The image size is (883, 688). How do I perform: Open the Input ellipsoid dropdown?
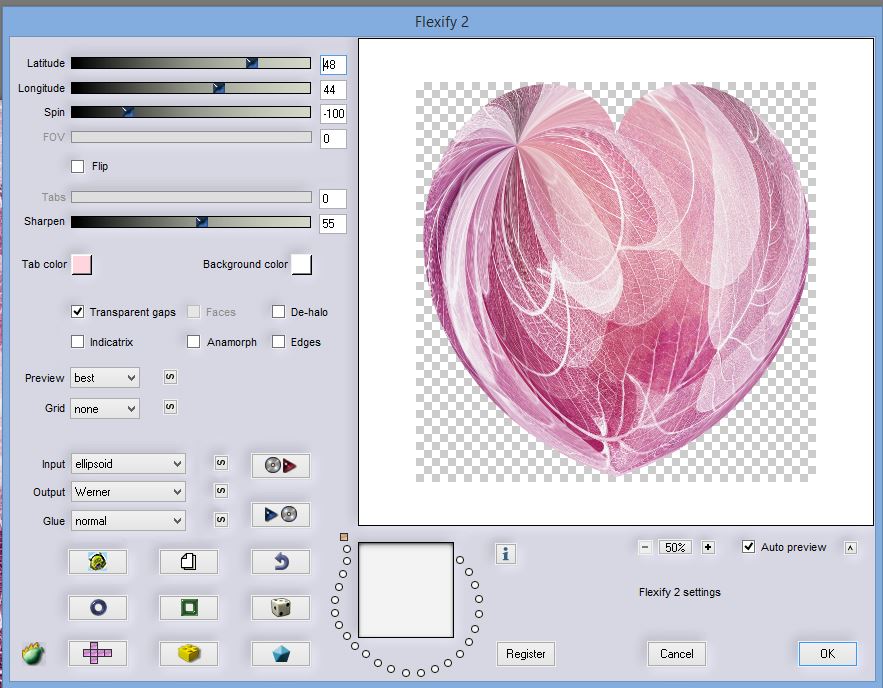point(128,464)
